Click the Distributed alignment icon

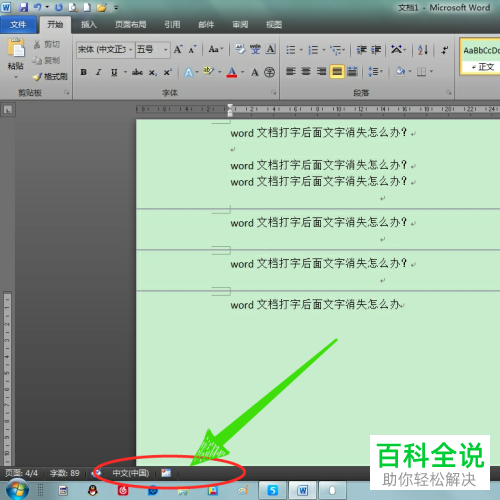352,71
